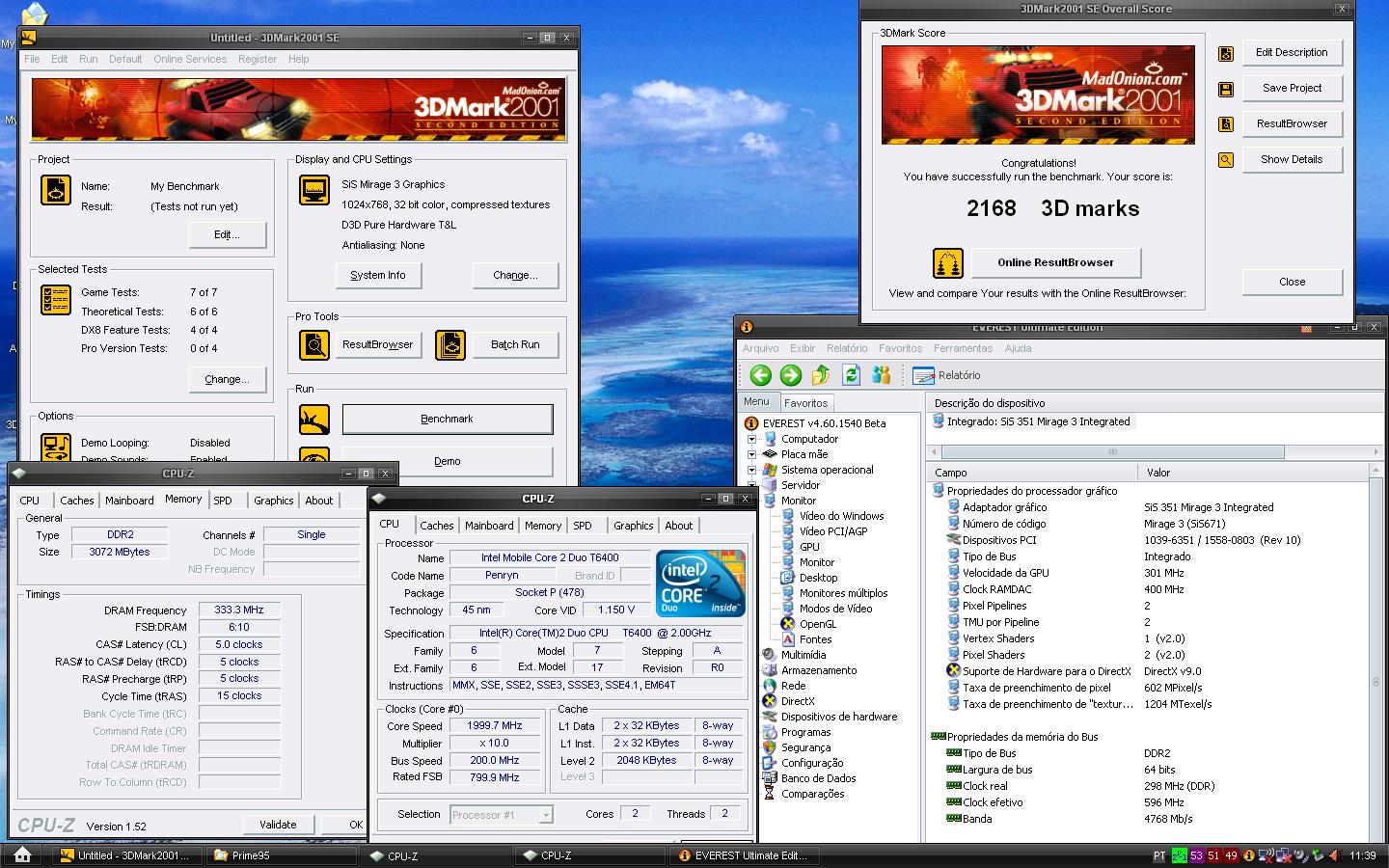Click the Display and CPU monitor icon
Image resolution: width=1389 pixels, height=868 pixels.
[x=314, y=190]
